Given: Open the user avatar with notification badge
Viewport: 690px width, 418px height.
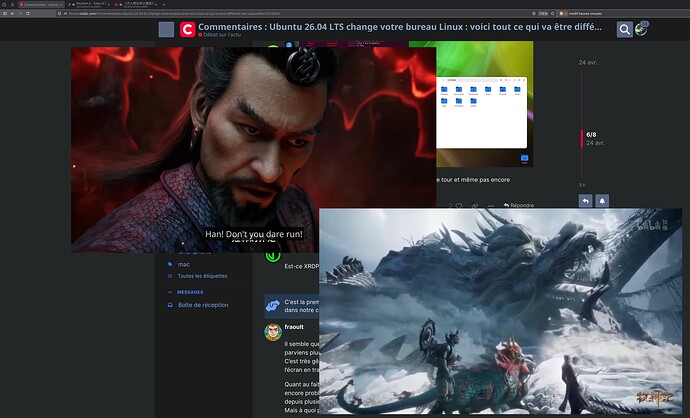Looking at the screenshot, I should coord(641,29).
